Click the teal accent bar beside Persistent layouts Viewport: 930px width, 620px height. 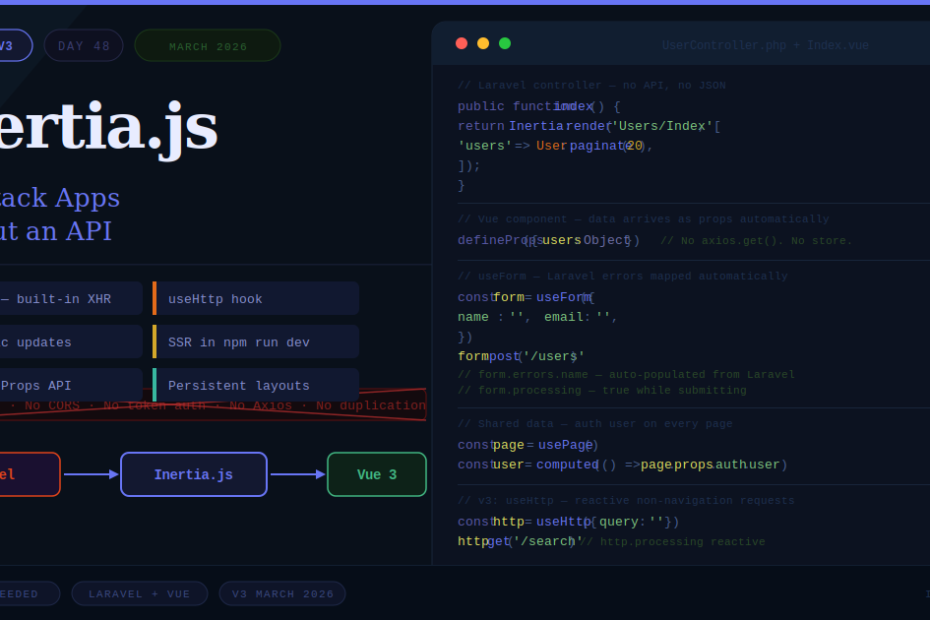154,385
